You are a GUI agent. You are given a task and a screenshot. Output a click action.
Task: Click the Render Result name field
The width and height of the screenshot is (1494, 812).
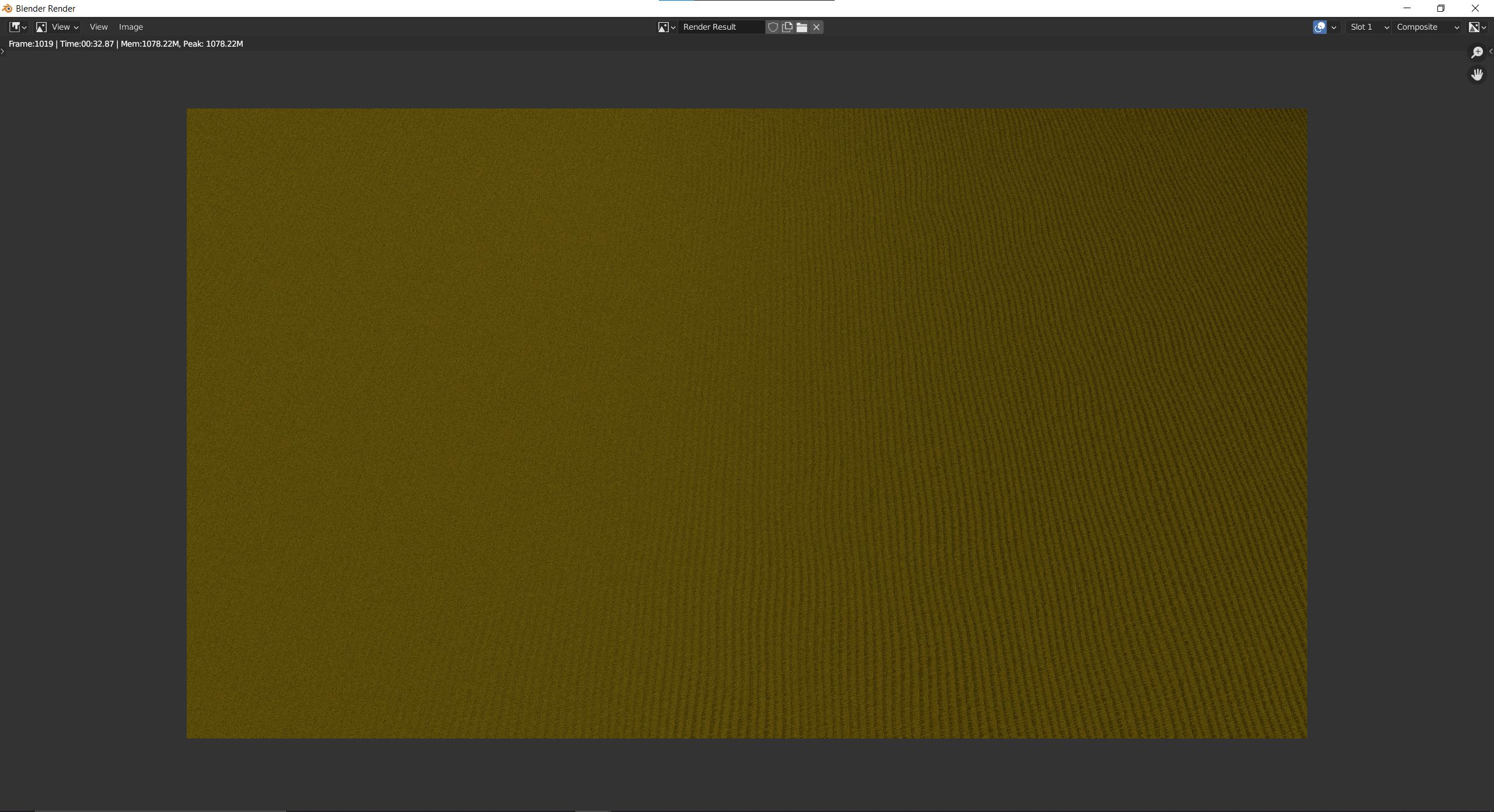click(x=721, y=27)
